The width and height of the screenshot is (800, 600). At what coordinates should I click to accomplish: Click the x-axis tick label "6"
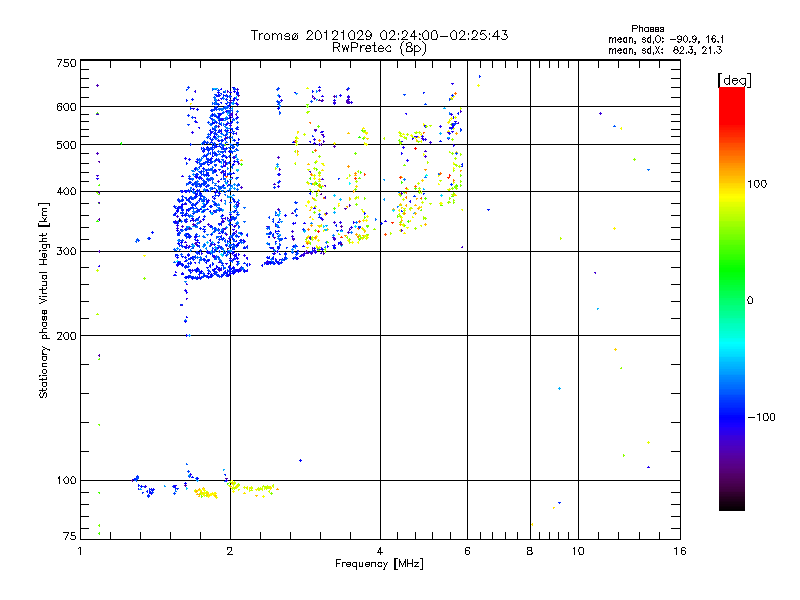click(467, 551)
